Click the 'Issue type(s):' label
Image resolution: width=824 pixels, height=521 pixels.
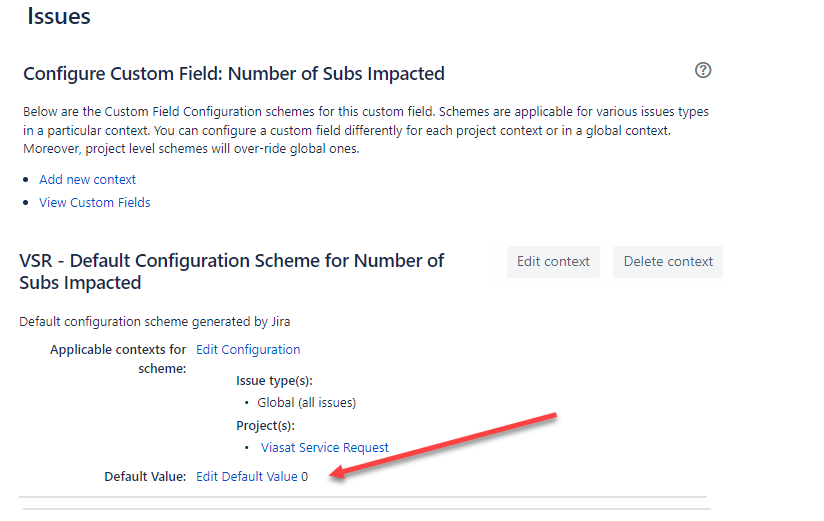(274, 381)
